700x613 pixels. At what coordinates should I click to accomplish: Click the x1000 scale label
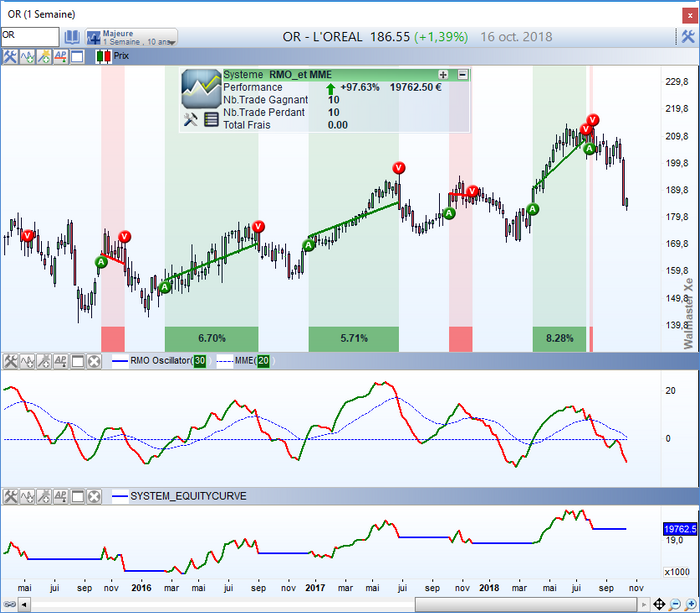tap(677, 572)
